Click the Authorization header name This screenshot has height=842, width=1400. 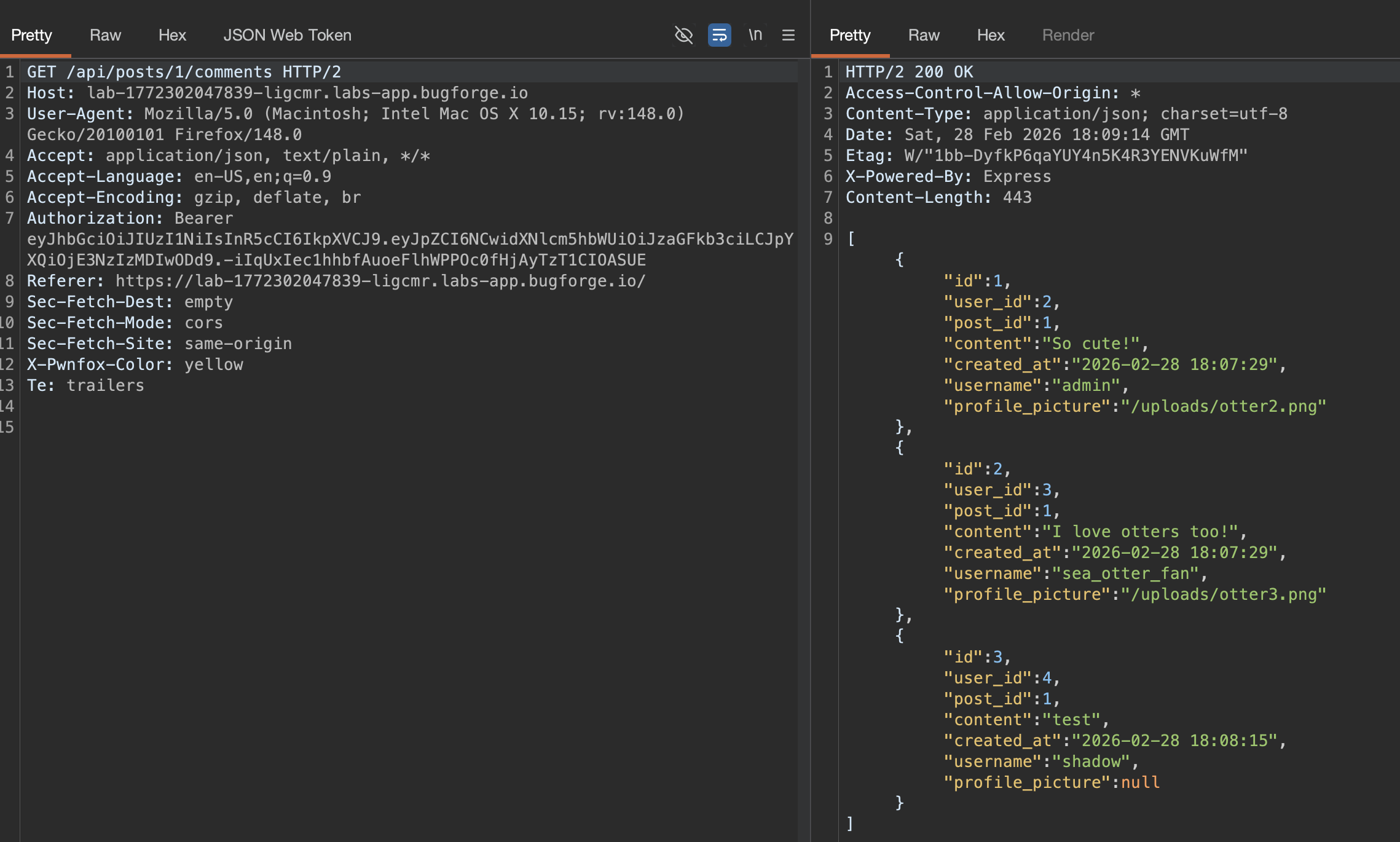click(x=94, y=218)
